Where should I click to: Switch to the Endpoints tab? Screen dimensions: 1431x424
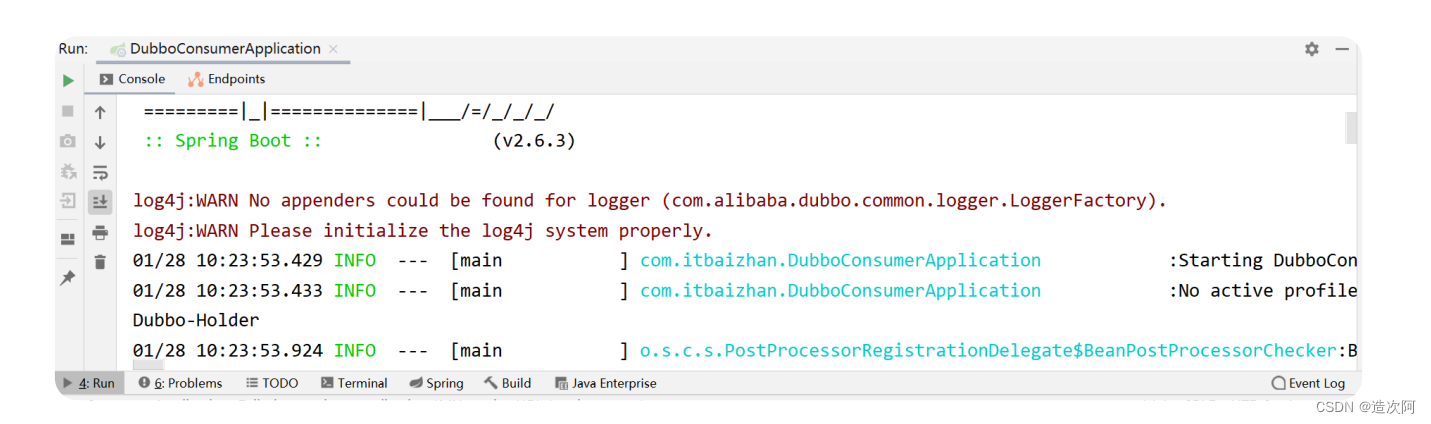(x=227, y=79)
